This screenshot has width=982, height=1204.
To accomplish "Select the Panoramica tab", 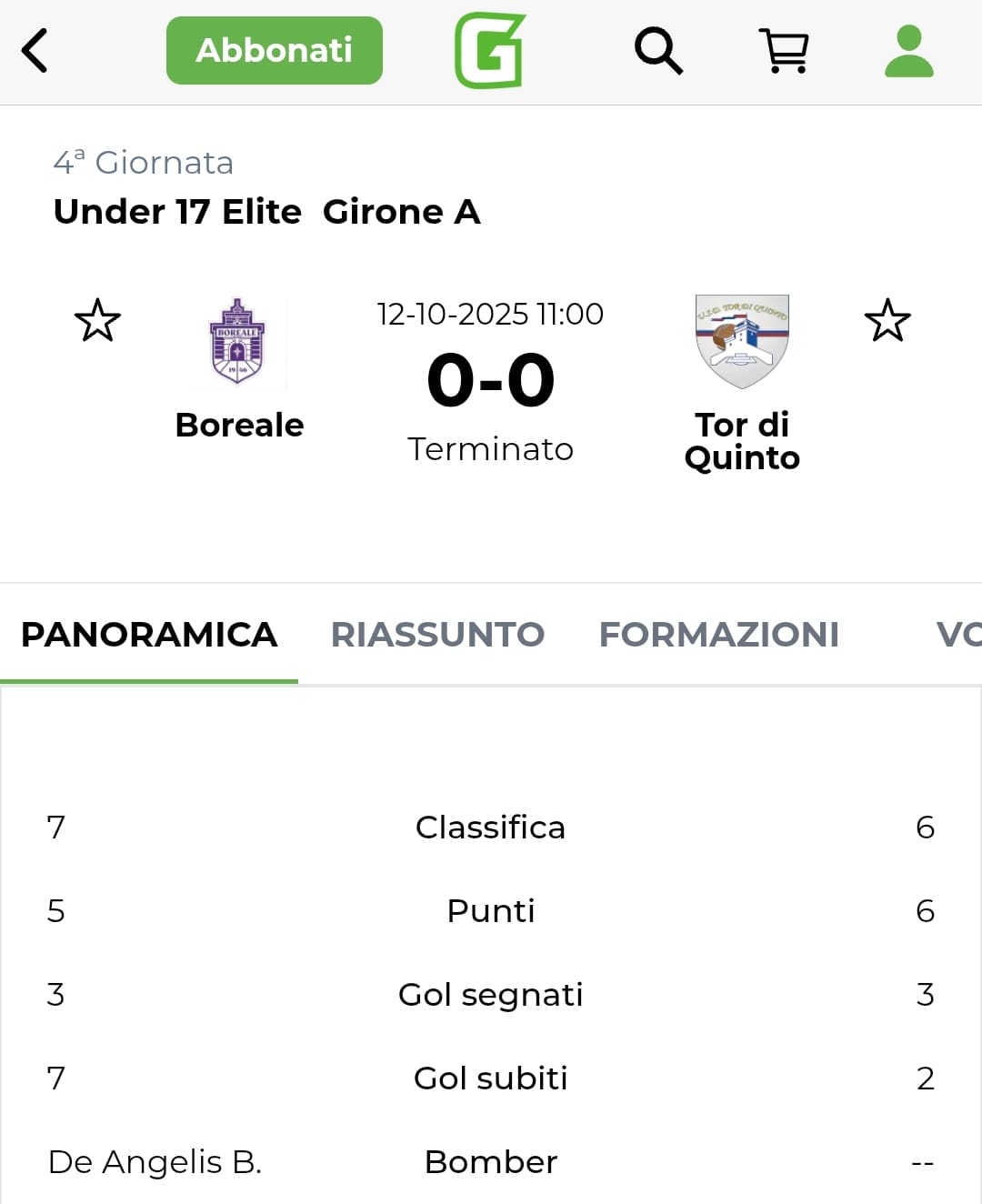I will click(149, 635).
